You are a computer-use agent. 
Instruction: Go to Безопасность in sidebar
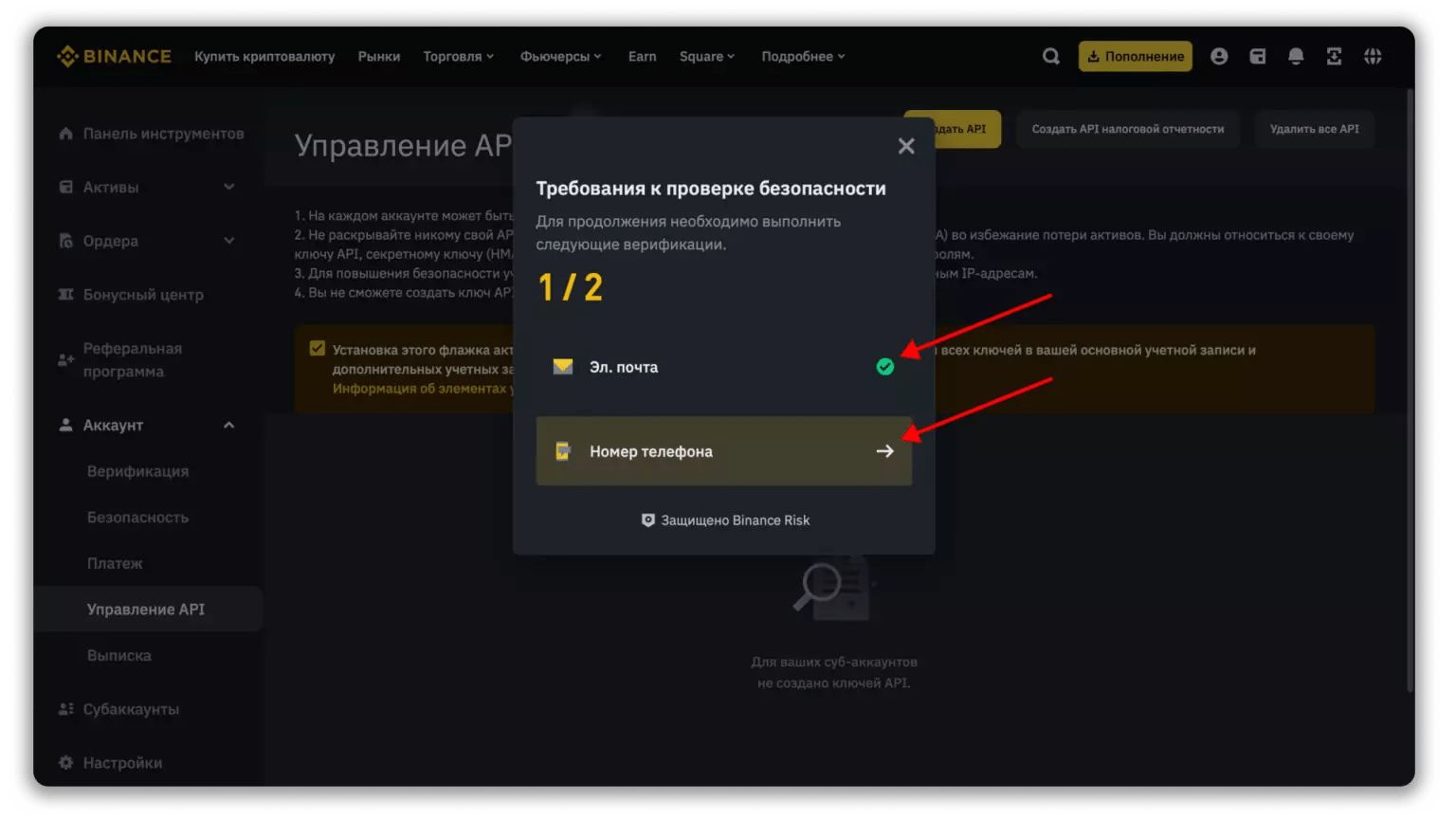[137, 517]
